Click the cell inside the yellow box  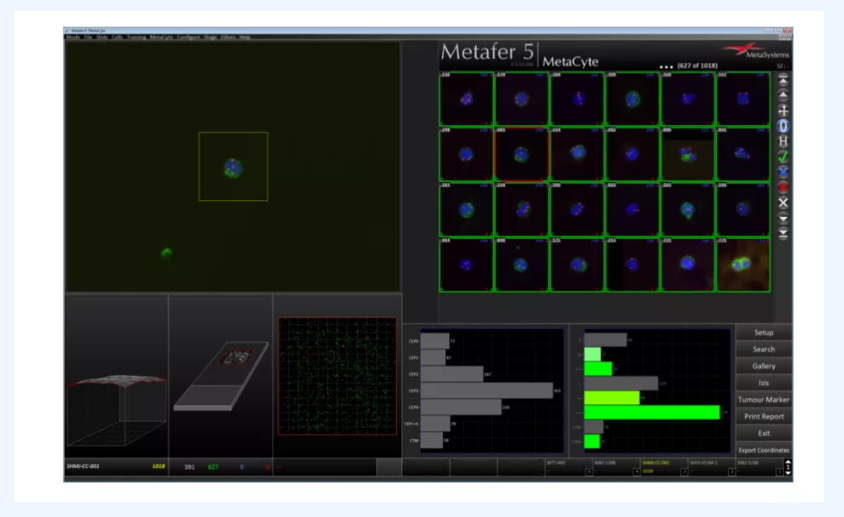233,168
